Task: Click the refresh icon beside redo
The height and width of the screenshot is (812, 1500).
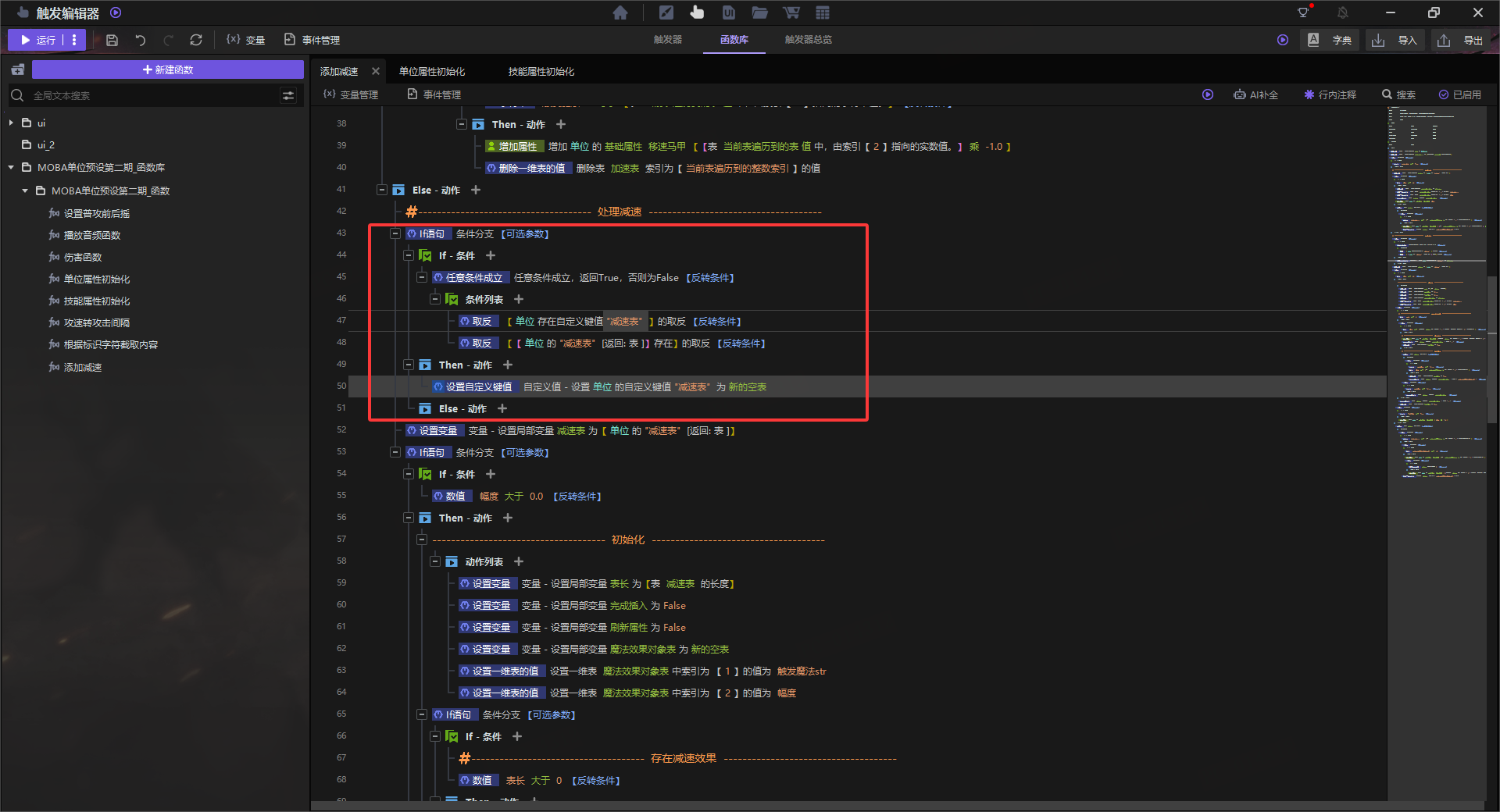Action: [196, 40]
